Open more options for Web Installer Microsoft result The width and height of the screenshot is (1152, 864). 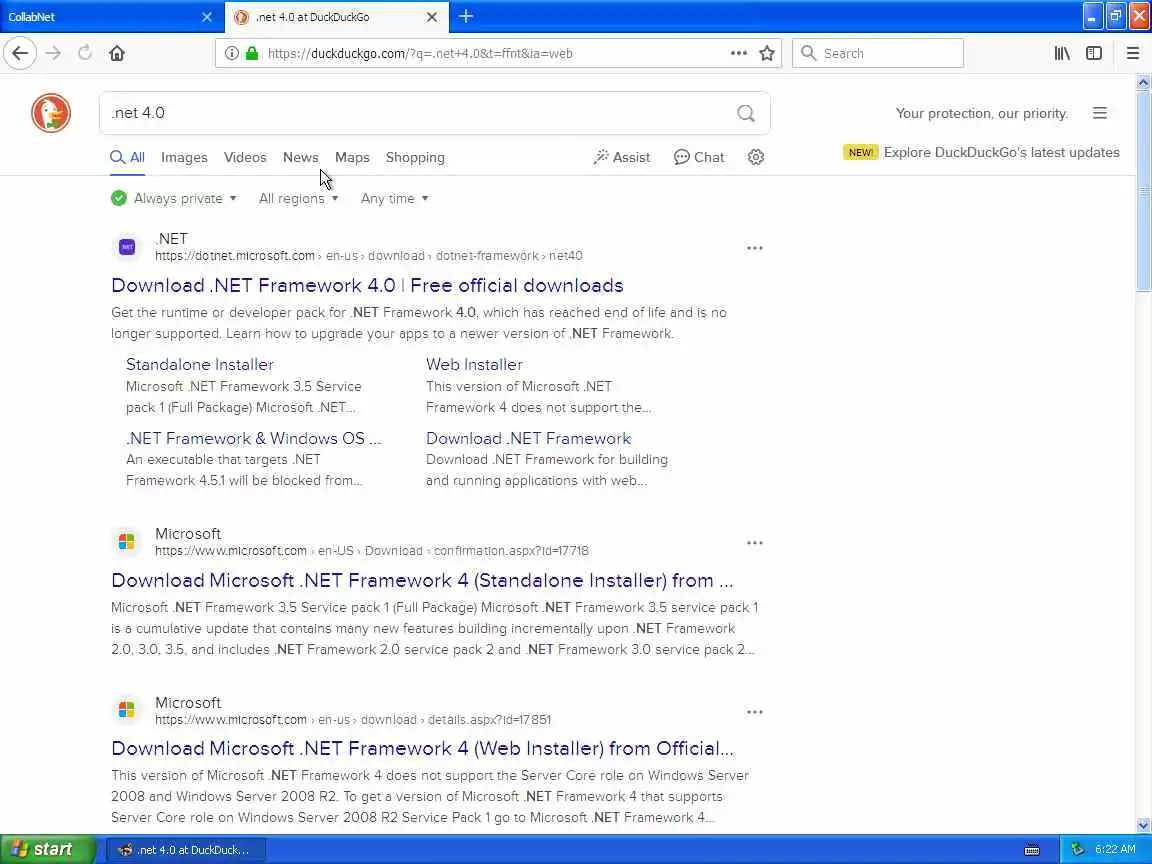(755, 712)
